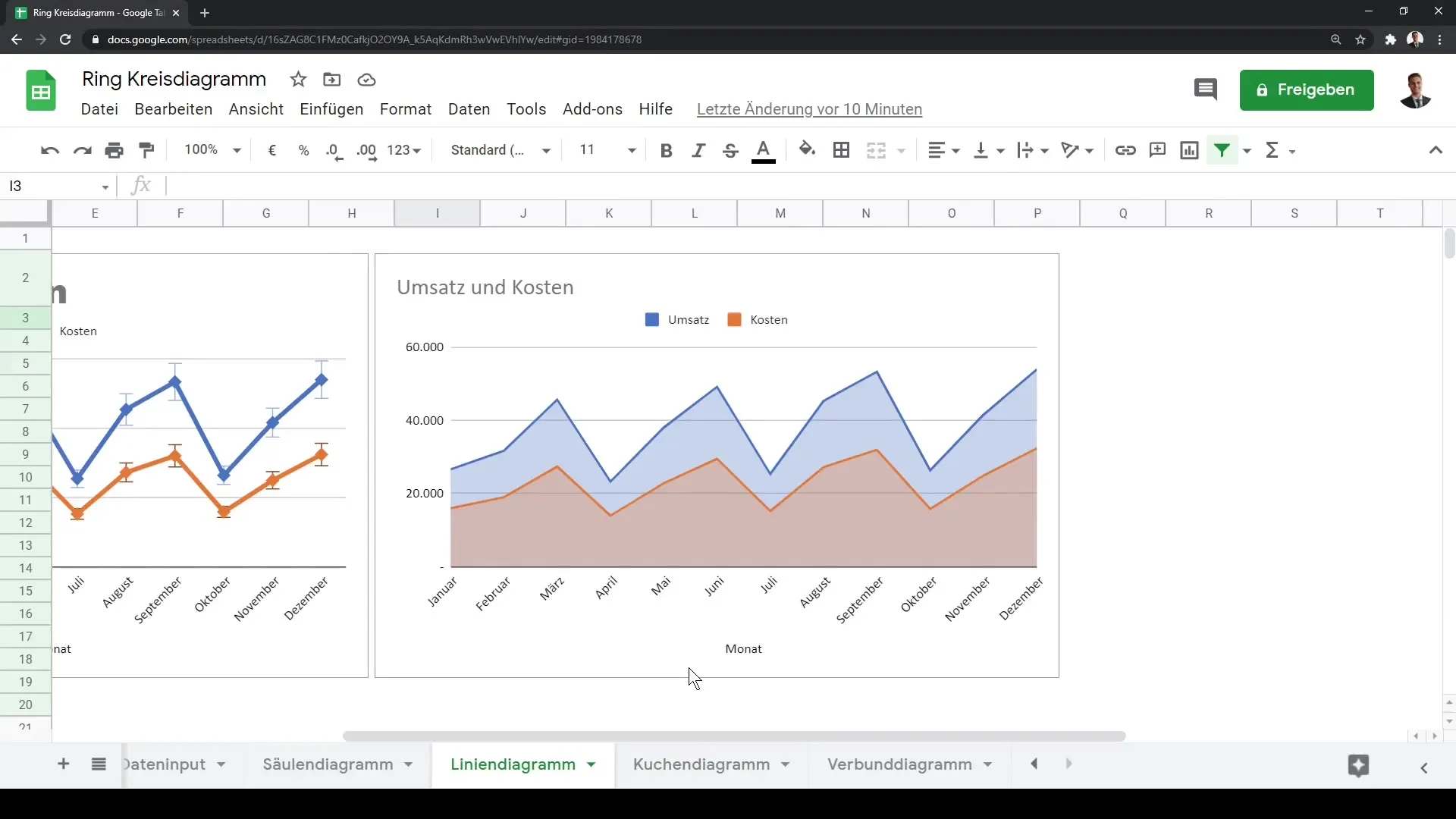This screenshot has width=1456, height=819.
Task: Add a new sheet
Action: point(64,764)
